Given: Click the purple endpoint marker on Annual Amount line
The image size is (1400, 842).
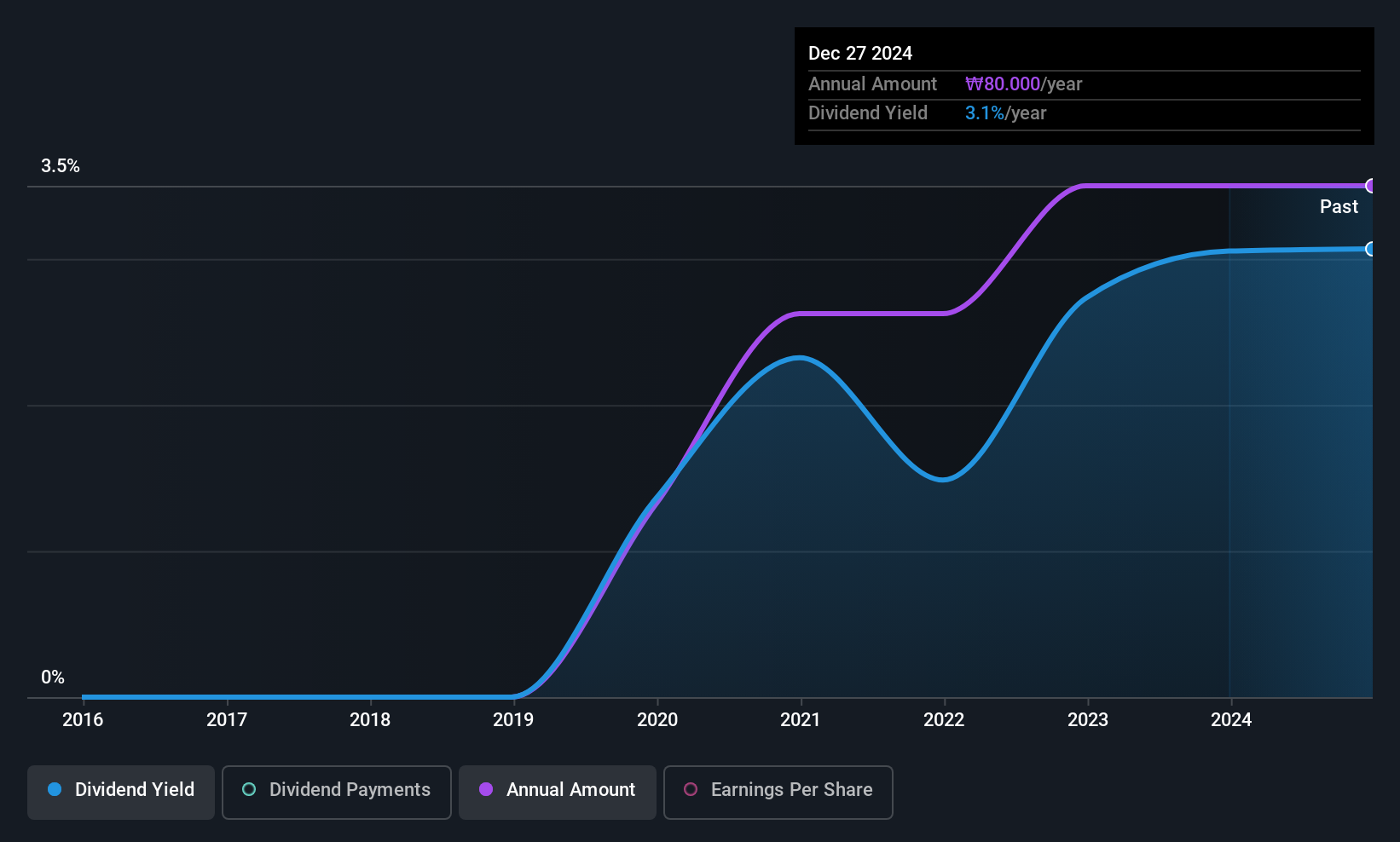Looking at the screenshot, I should coord(1371,186).
